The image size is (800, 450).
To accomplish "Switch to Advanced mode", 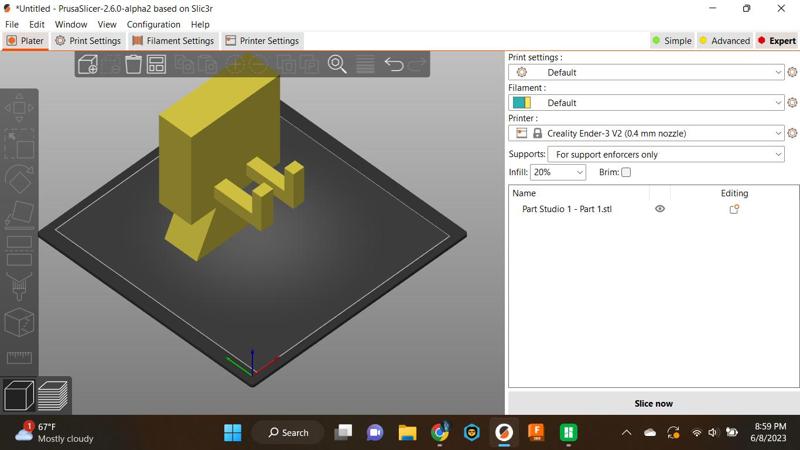I will 724,40.
